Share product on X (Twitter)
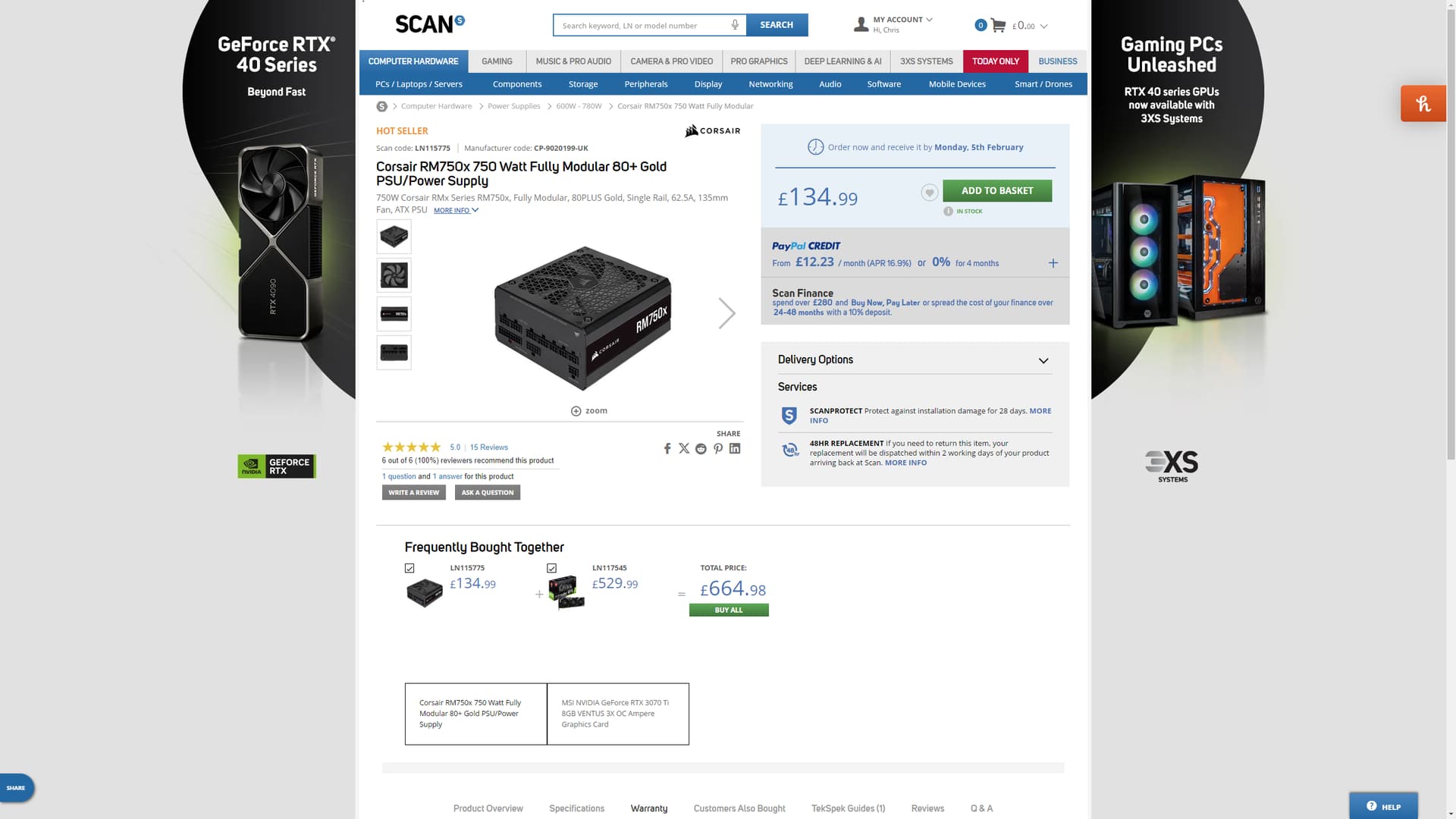The width and height of the screenshot is (1456, 819). point(684,448)
